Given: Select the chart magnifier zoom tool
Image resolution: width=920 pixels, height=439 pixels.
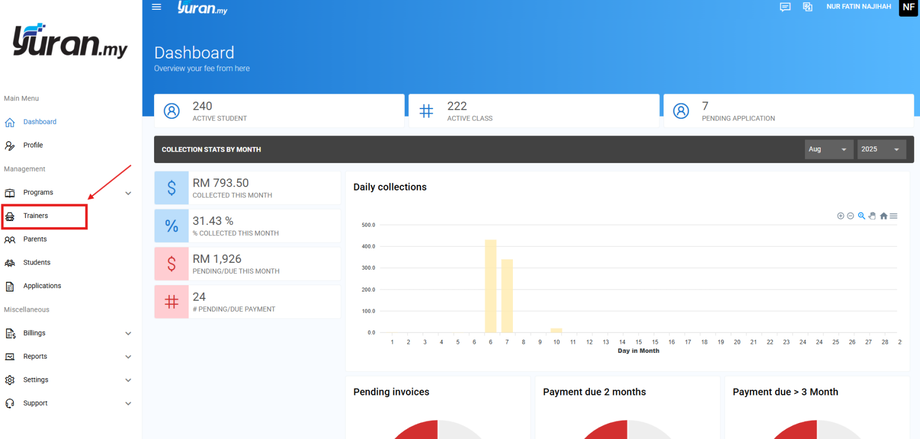Looking at the screenshot, I should click(x=861, y=216).
